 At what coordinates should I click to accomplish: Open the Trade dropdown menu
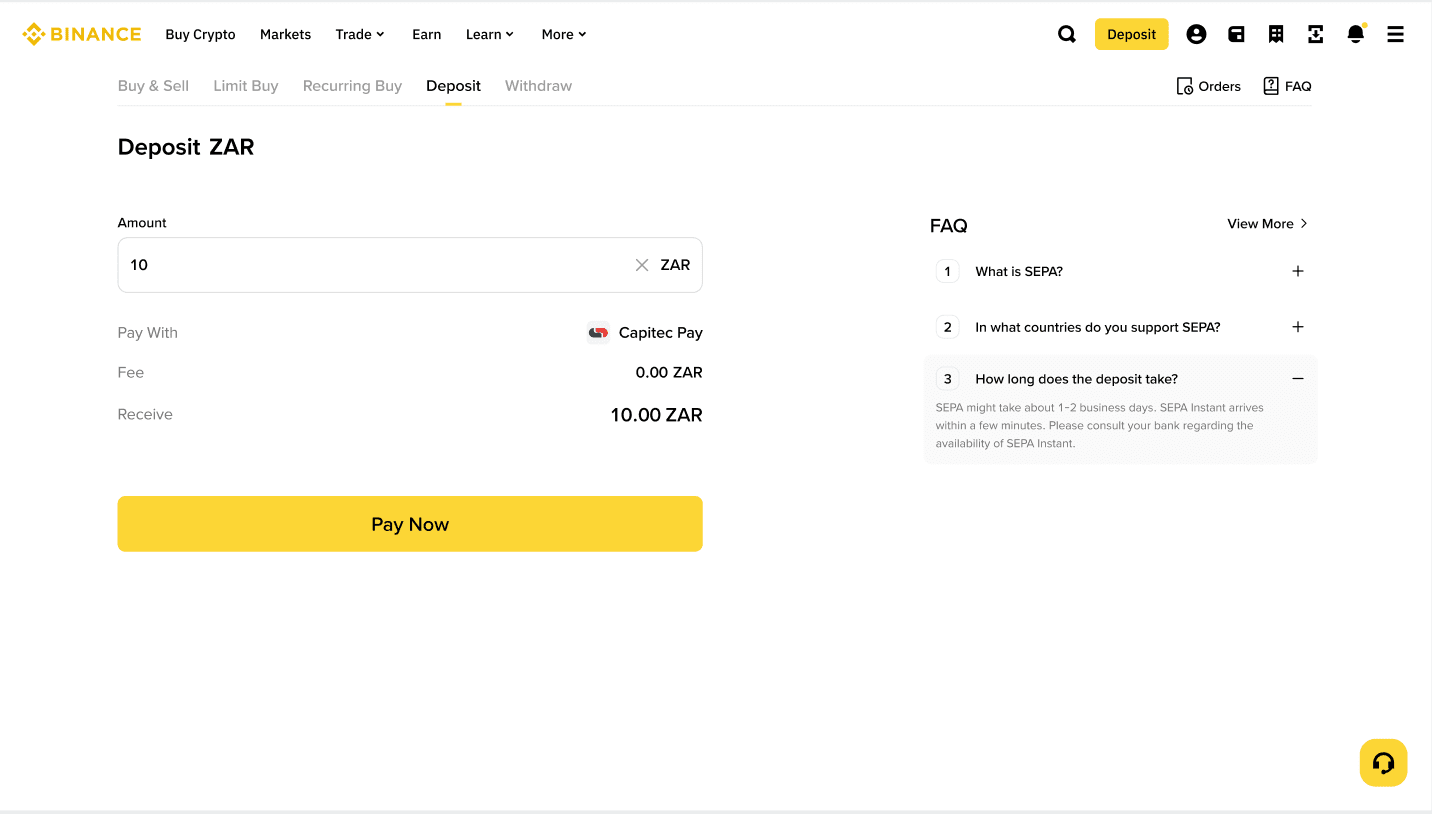pos(360,34)
